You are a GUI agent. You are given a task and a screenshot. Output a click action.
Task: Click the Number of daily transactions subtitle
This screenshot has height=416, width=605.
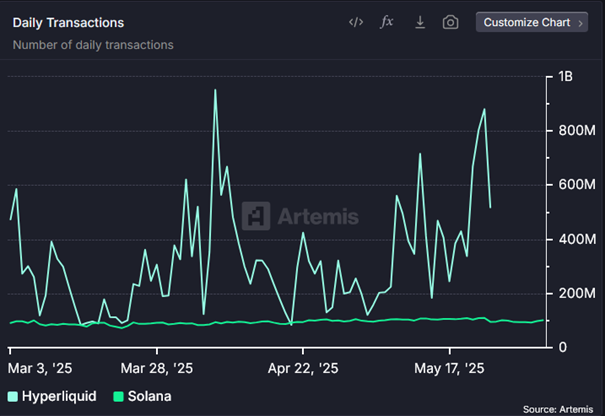[x=93, y=45]
